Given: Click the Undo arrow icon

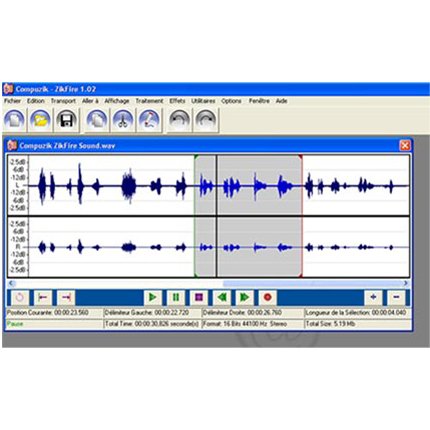Looking at the screenshot, I should pos(180,120).
